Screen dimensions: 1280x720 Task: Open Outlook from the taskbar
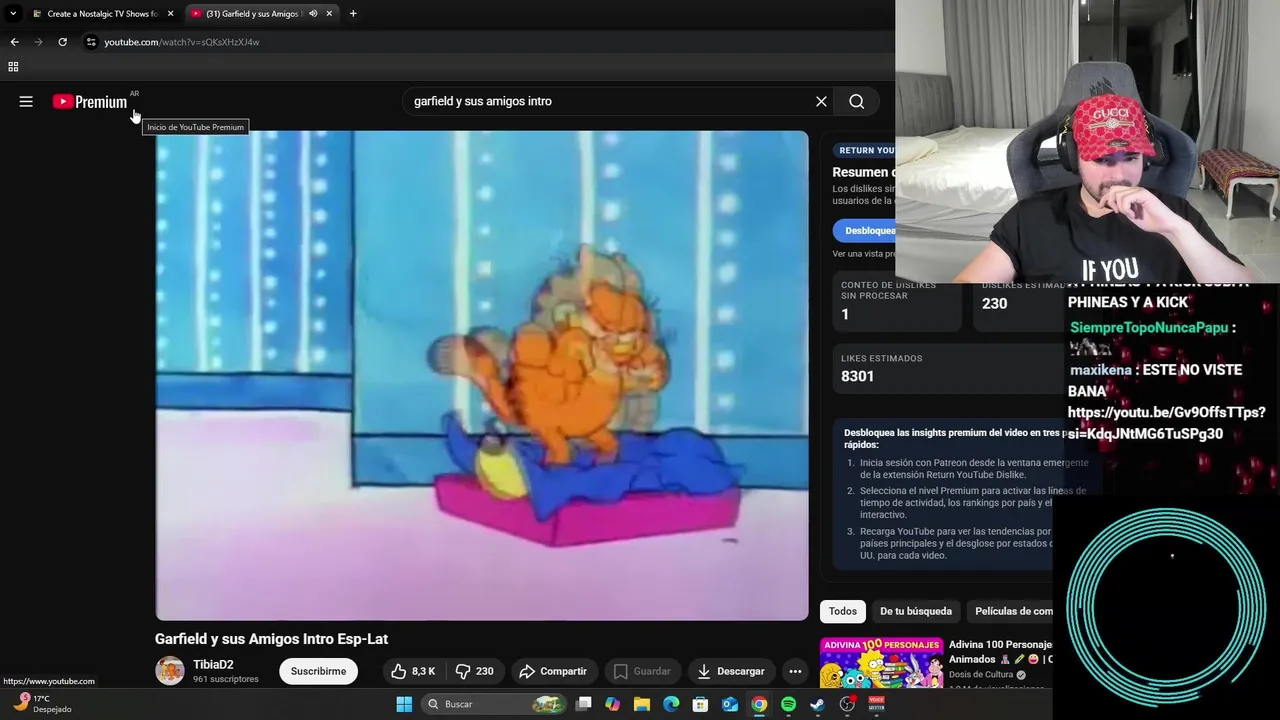(x=730, y=704)
